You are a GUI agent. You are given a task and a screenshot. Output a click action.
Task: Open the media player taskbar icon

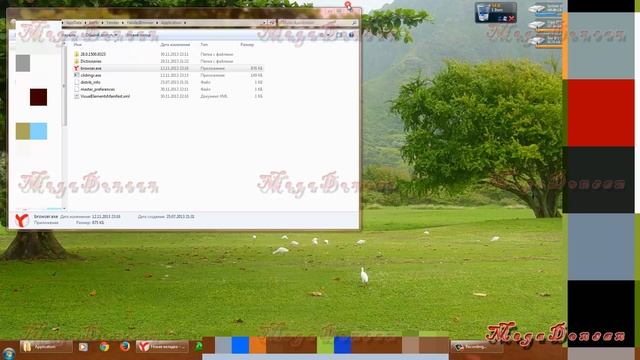pyautogui.click(x=83, y=347)
